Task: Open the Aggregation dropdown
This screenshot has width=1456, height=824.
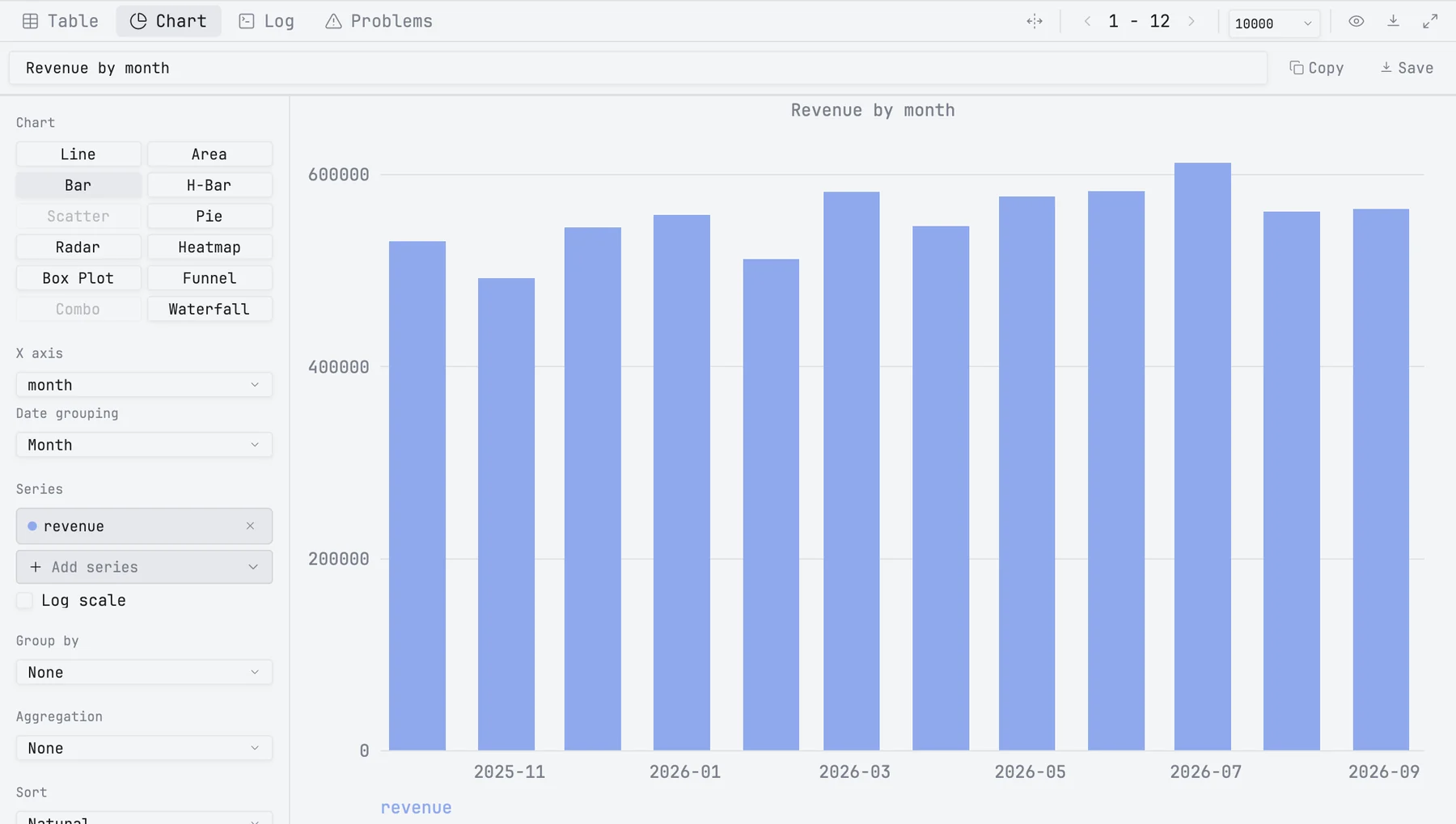Action: [x=144, y=748]
